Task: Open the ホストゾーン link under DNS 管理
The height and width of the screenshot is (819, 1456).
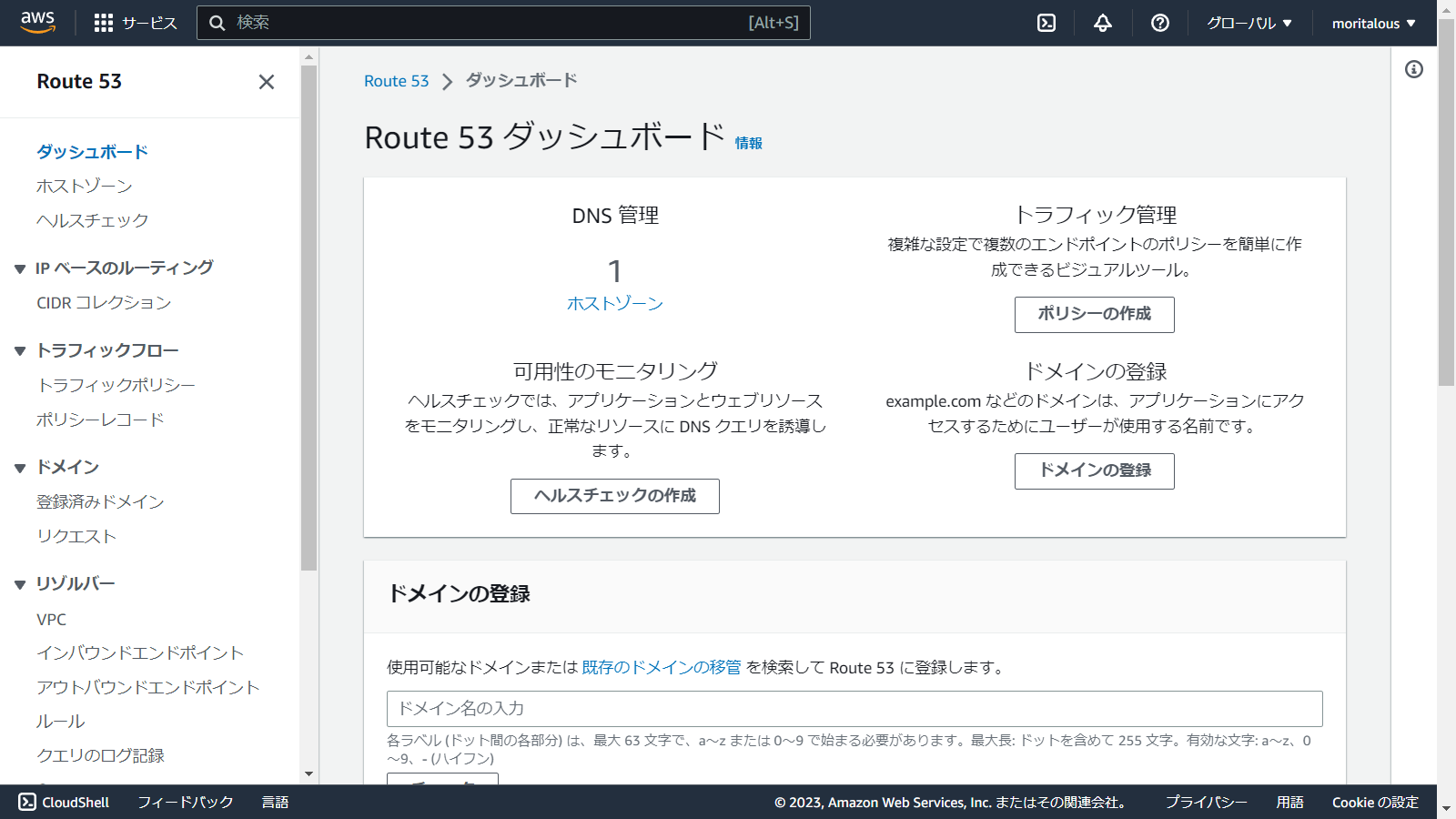Action: tap(615, 305)
